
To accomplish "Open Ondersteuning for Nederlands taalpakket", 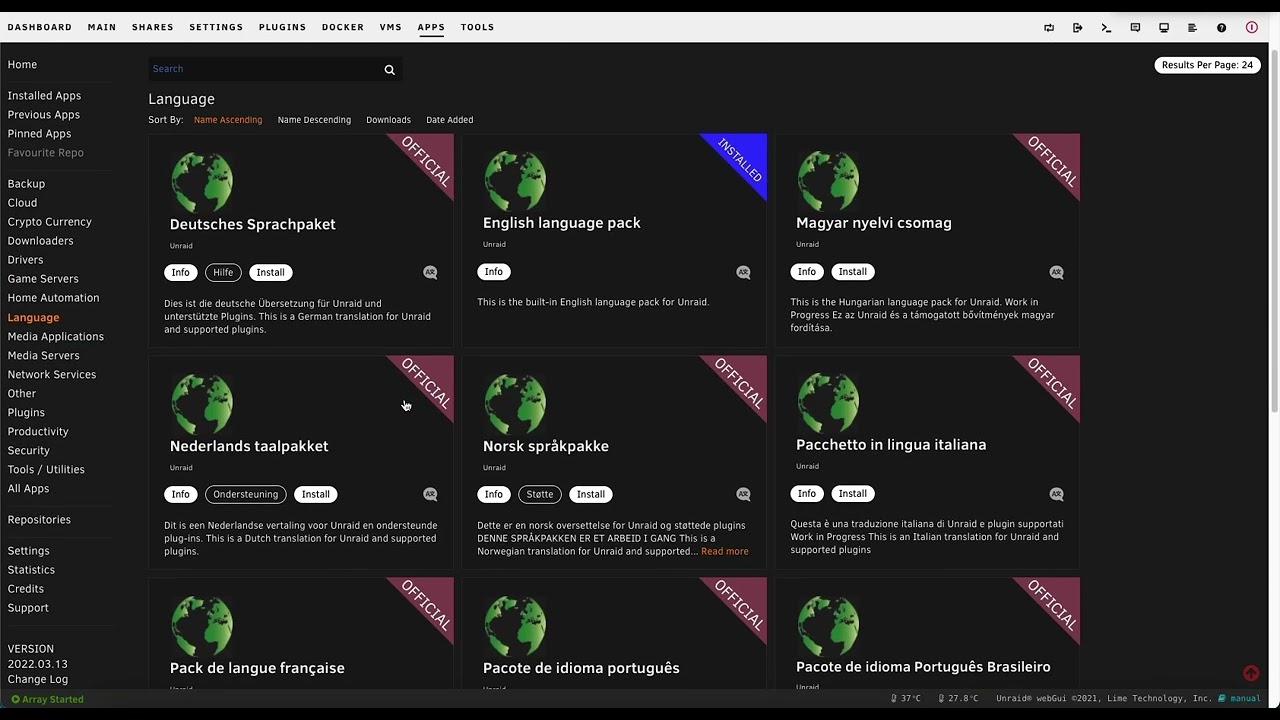I will tap(246, 494).
